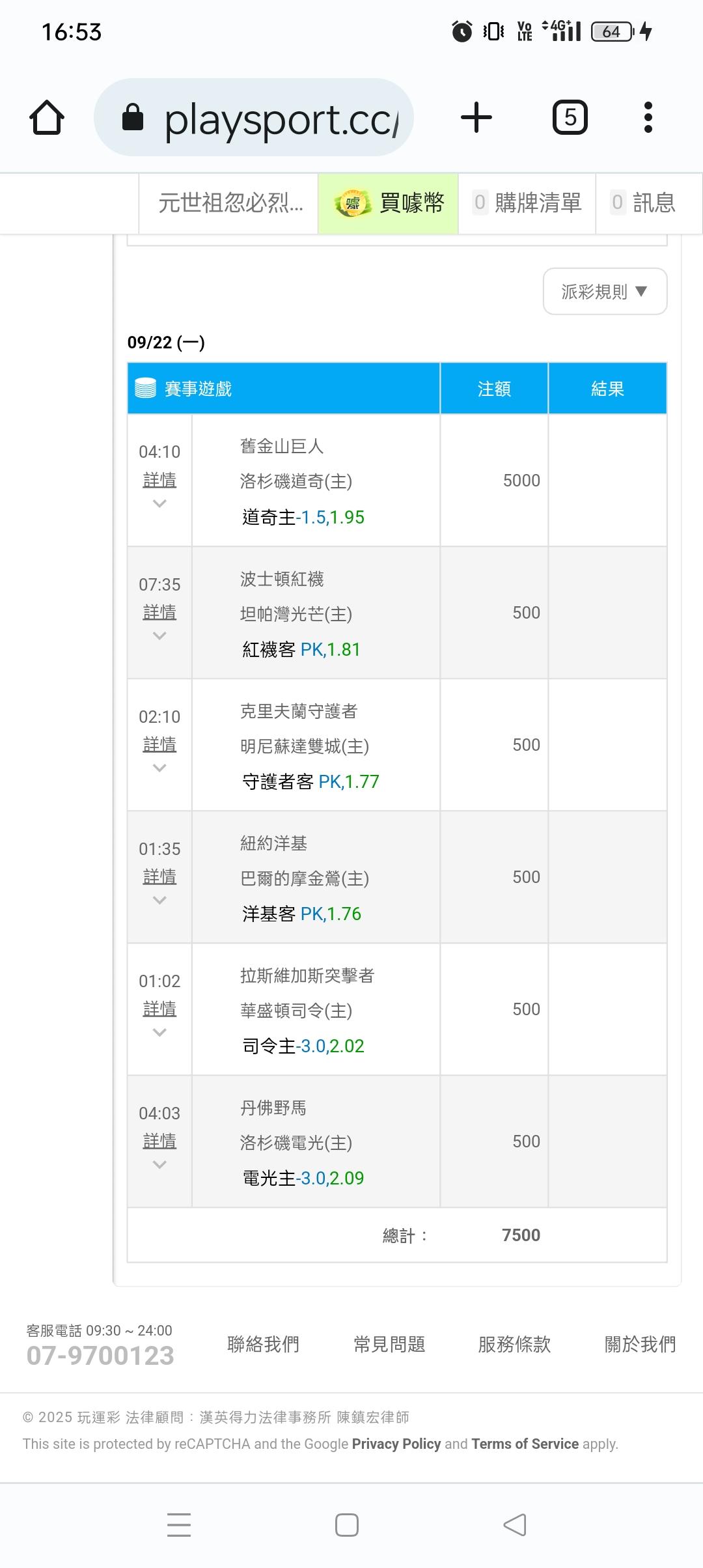Expand chevron under 01:02 Raiders game
This screenshot has height=1568, width=703.
pyautogui.click(x=159, y=1032)
